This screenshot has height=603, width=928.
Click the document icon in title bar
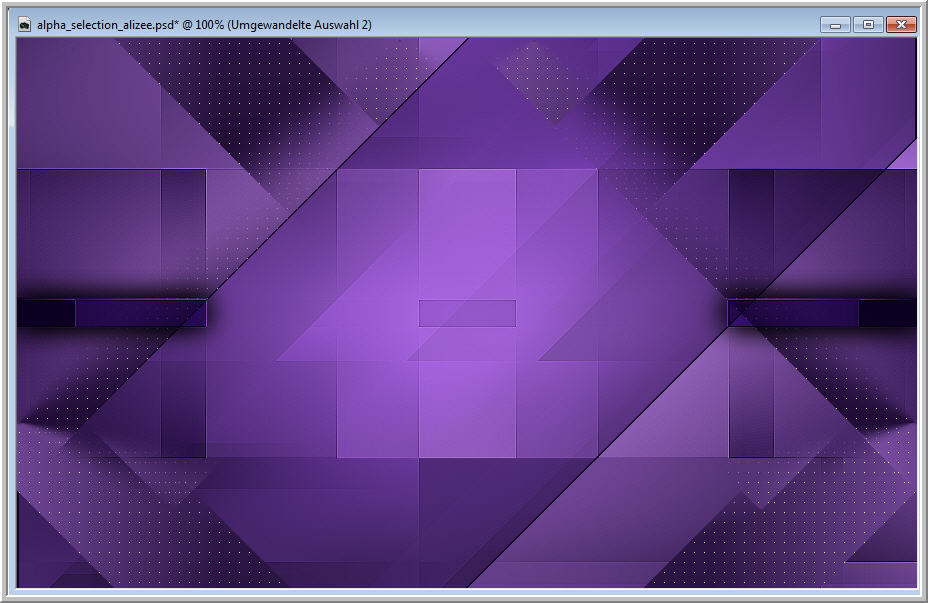(24, 25)
